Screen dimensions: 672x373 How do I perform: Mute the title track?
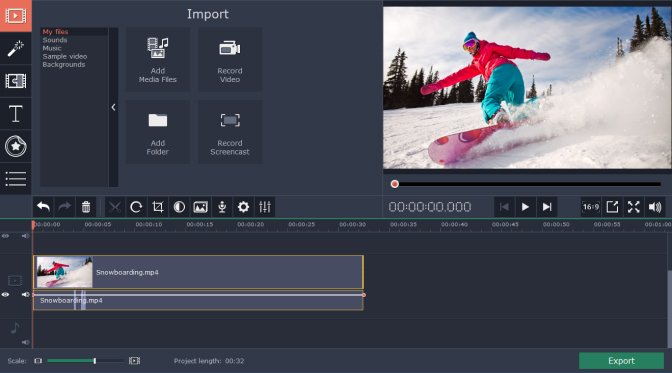26,236
